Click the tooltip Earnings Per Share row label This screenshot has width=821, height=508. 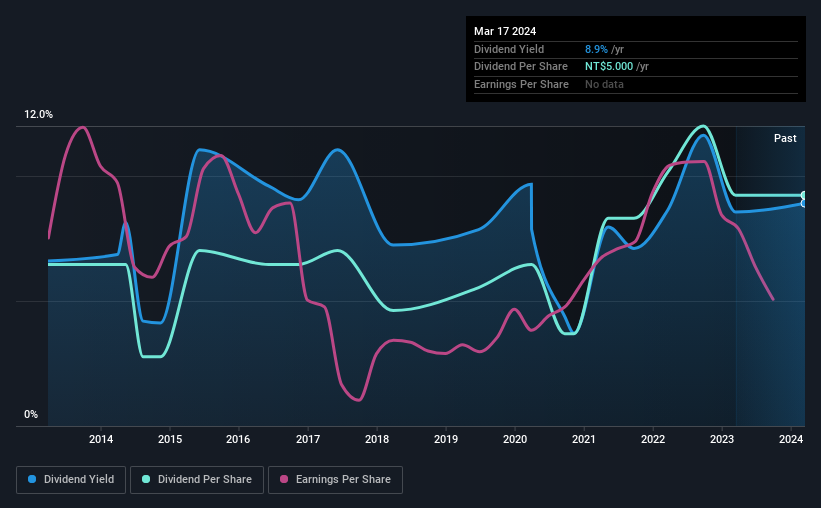[x=521, y=84]
